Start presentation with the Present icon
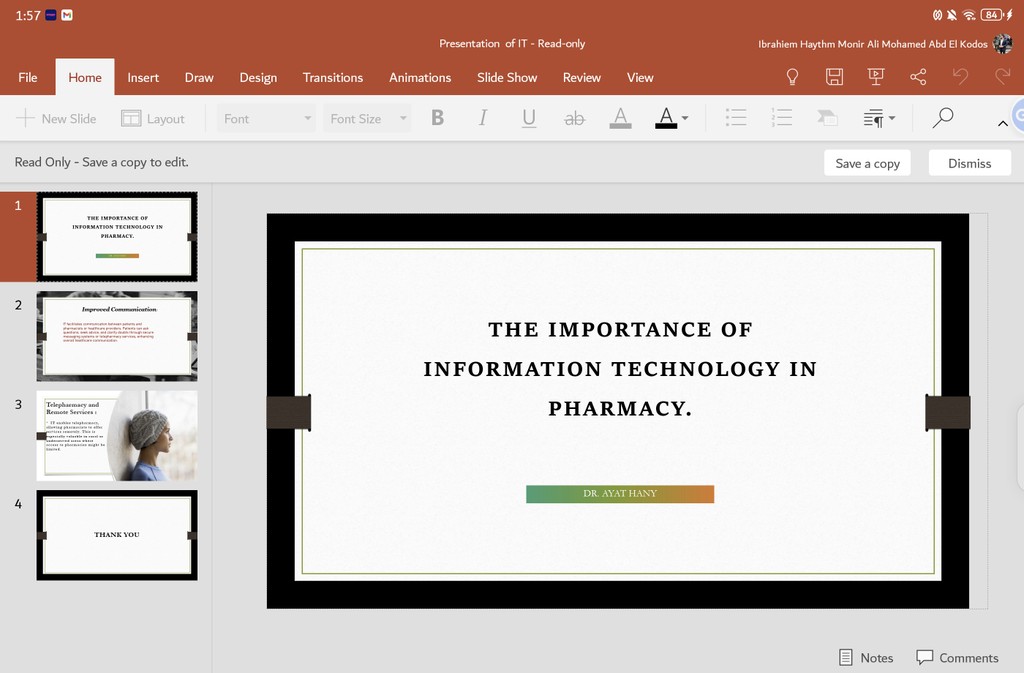 [x=876, y=77]
